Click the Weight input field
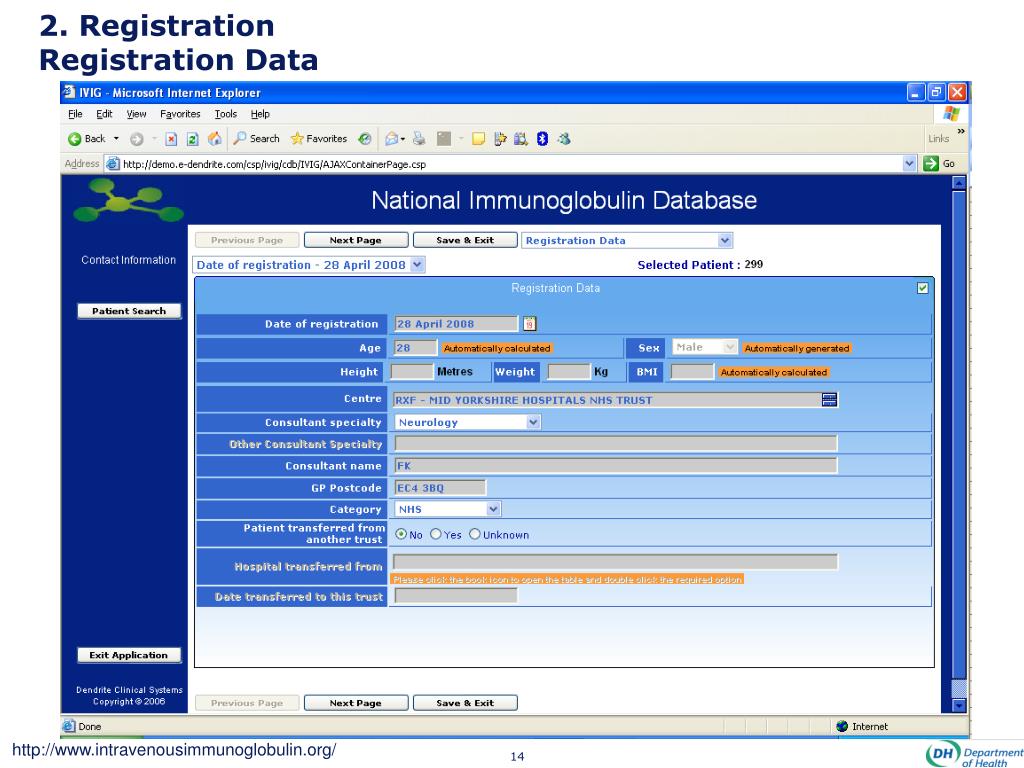1024x768 pixels. coord(569,372)
